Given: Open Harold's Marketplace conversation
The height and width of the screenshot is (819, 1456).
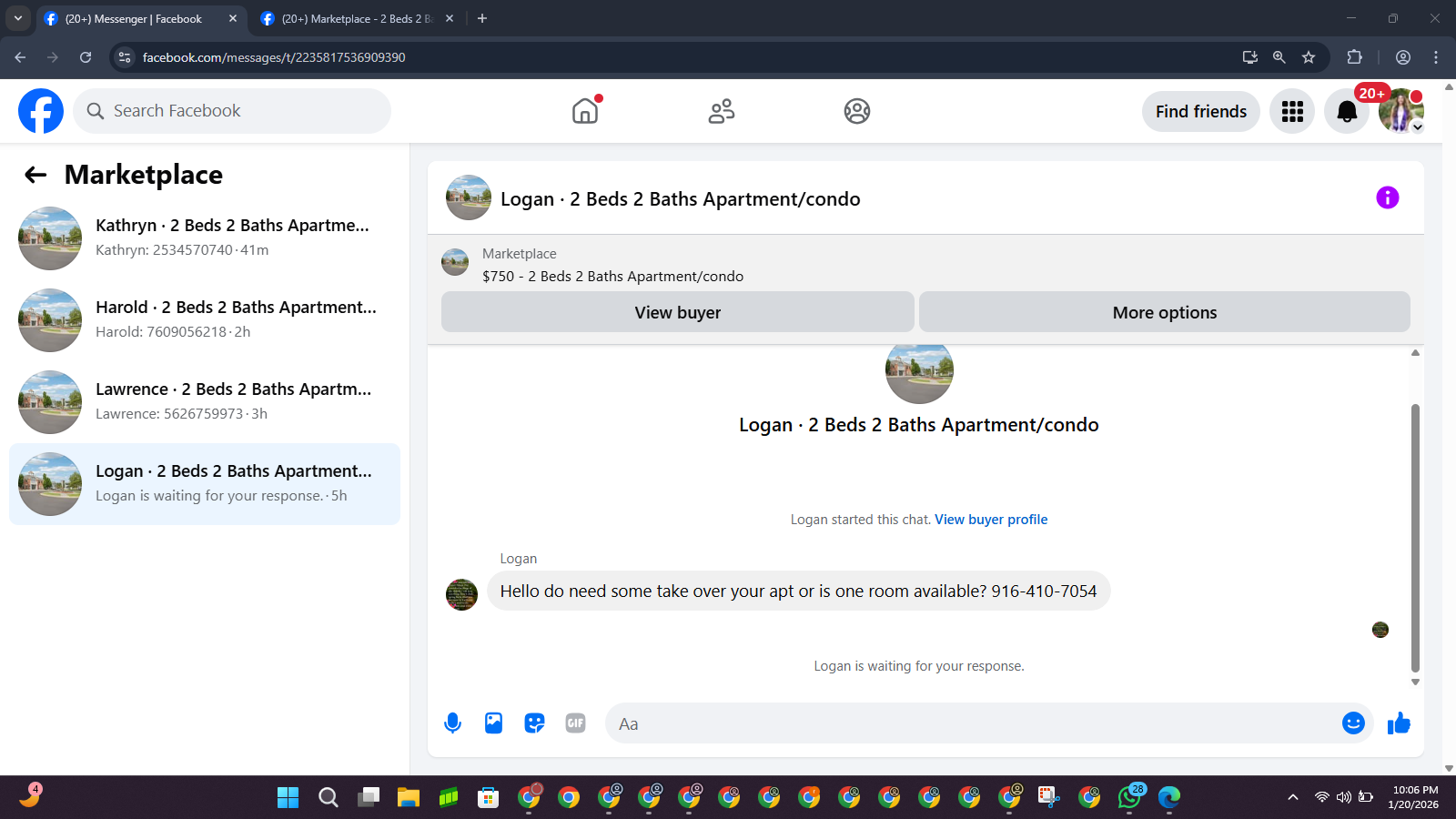Looking at the screenshot, I should [205, 320].
